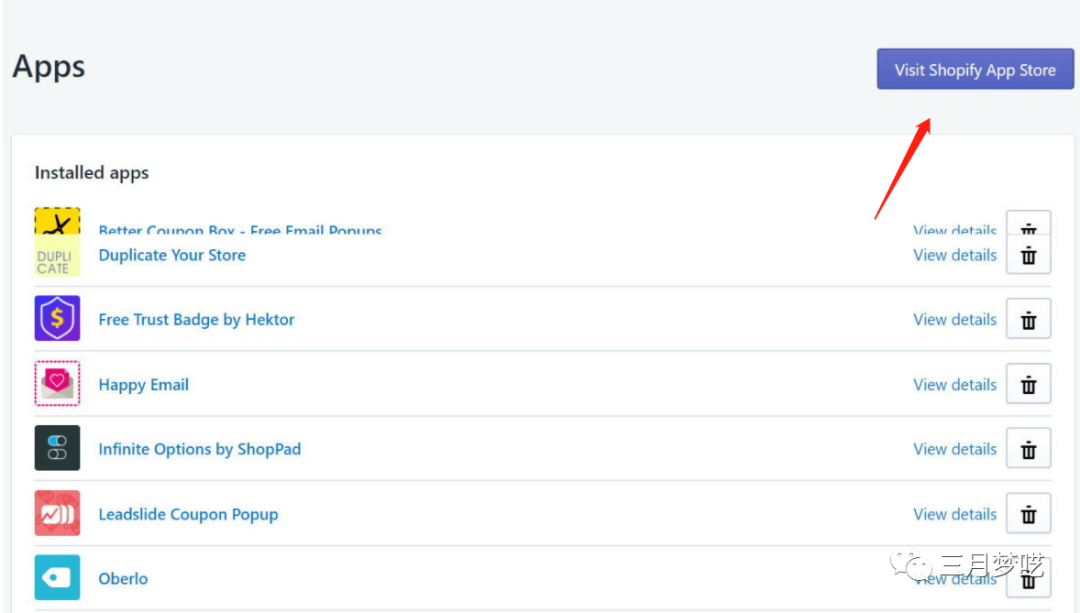Click the Infinite Options app icon
Screen dimensions: 1080x613
[x=57, y=449]
